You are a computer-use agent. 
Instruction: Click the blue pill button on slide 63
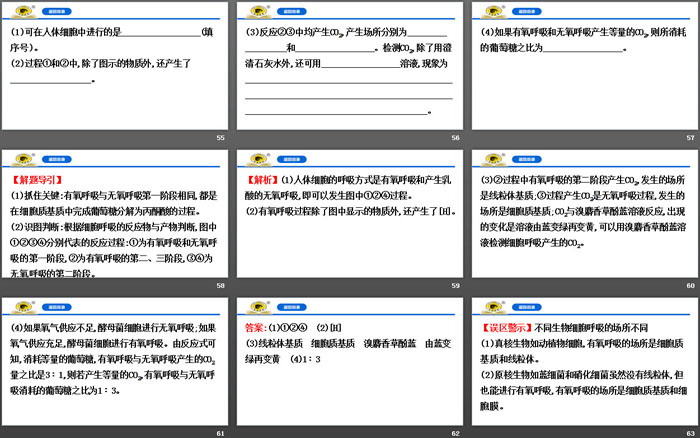point(527,307)
